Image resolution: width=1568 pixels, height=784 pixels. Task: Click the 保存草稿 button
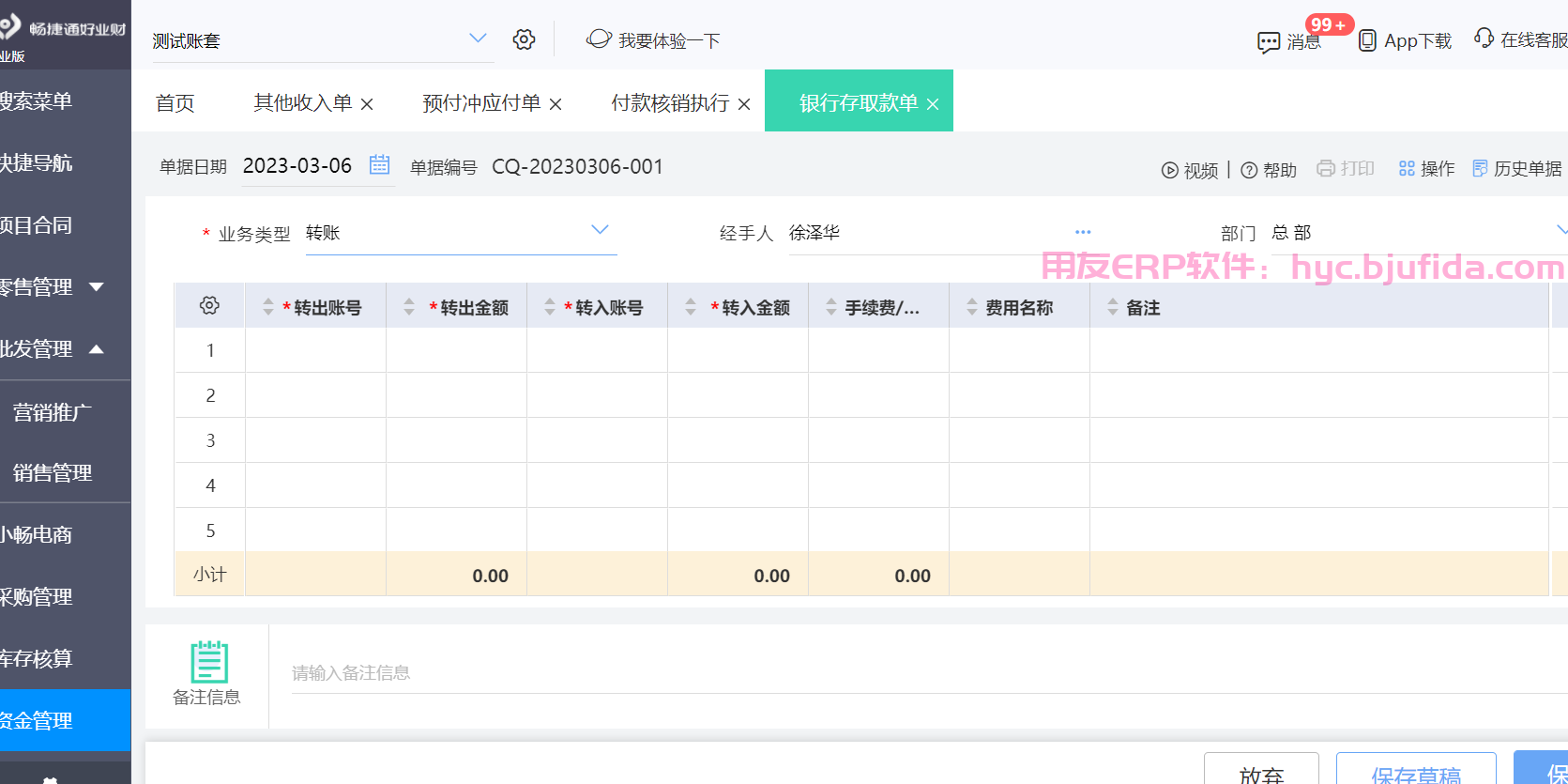pyautogui.click(x=1416, y=770)
